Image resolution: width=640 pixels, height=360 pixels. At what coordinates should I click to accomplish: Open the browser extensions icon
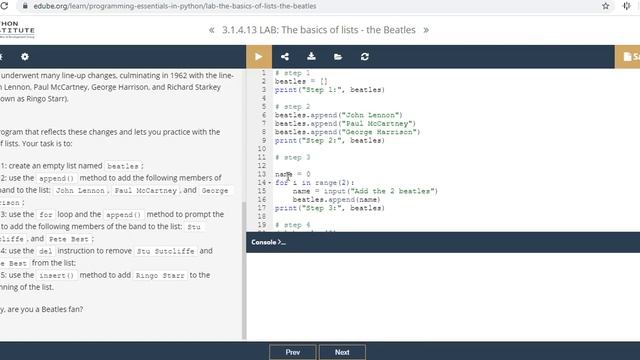tap(627, 6)
